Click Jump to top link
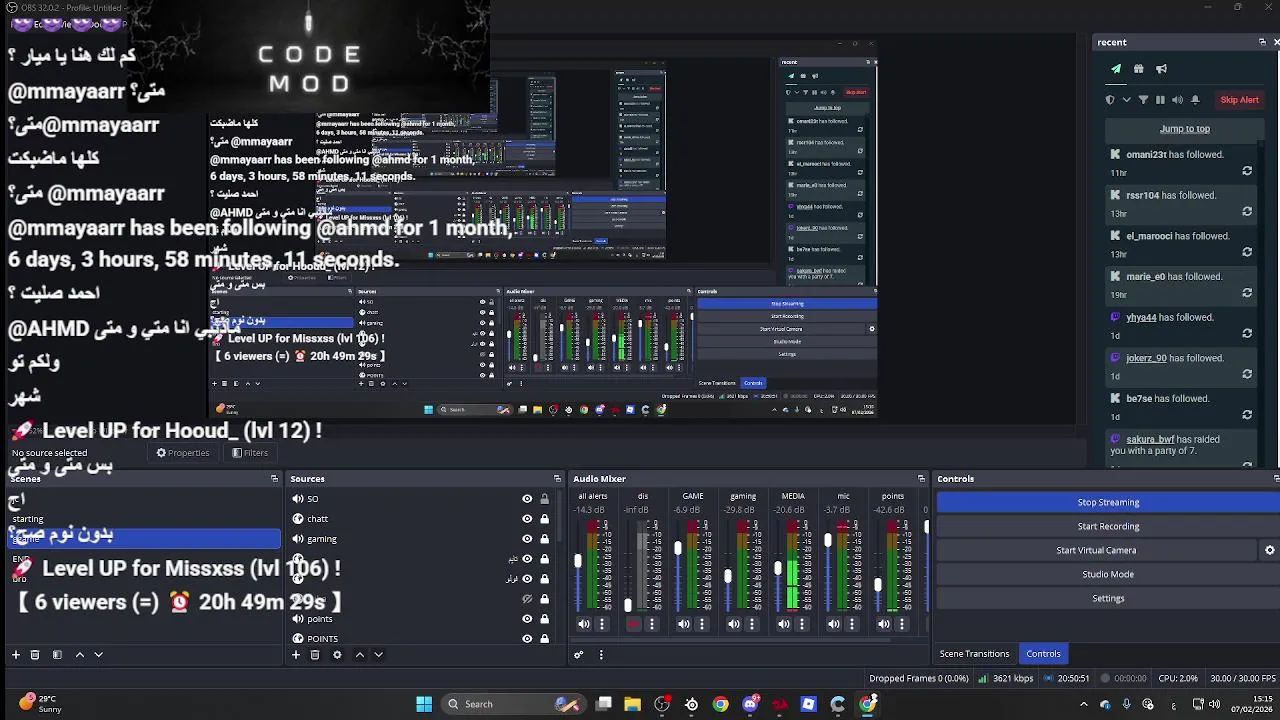Viewport: 1280px width, 720px height. pos(1185,129)
